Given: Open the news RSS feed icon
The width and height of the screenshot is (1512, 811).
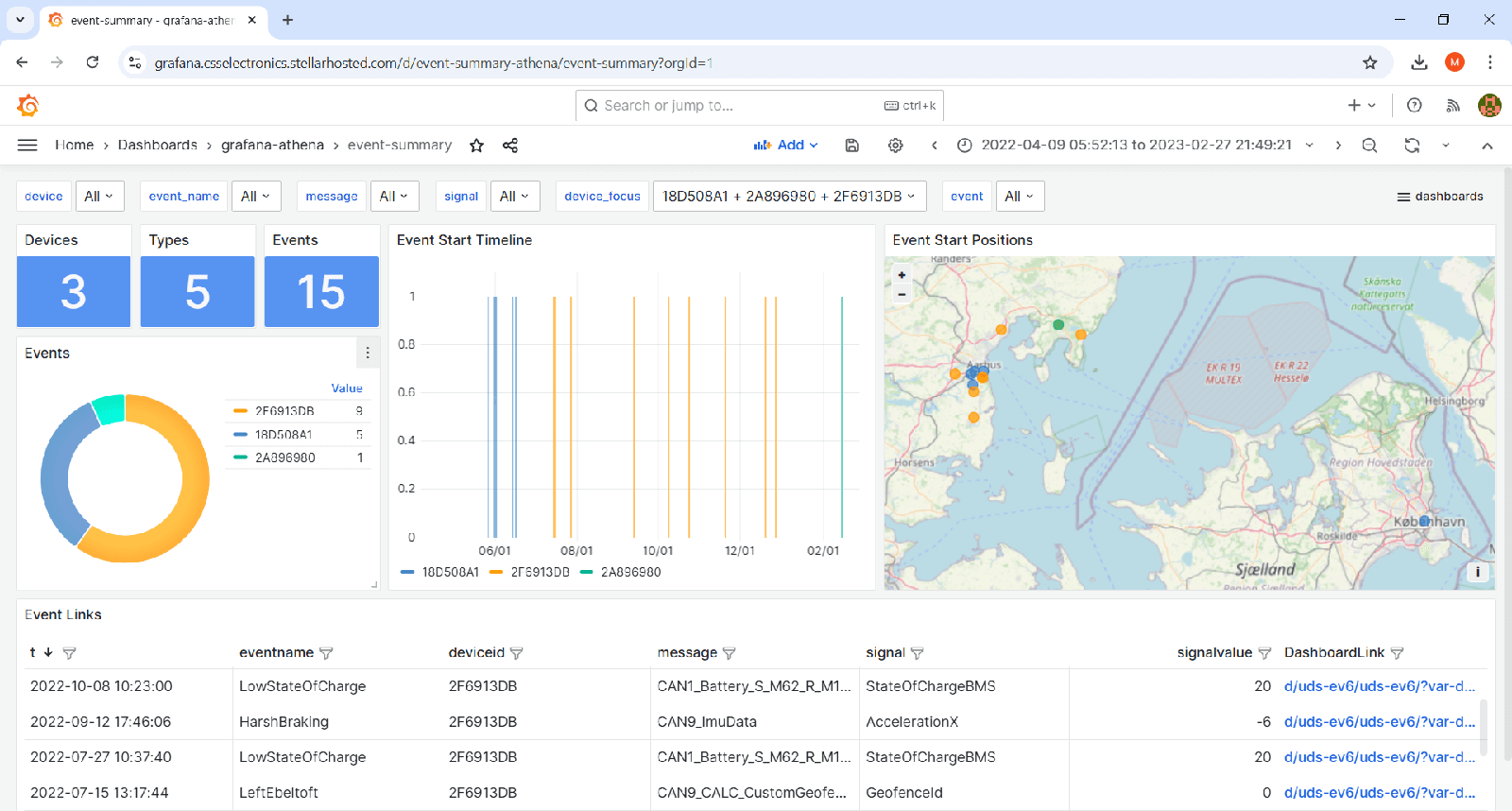Looking at the screenshot, I should [1452, 105].
